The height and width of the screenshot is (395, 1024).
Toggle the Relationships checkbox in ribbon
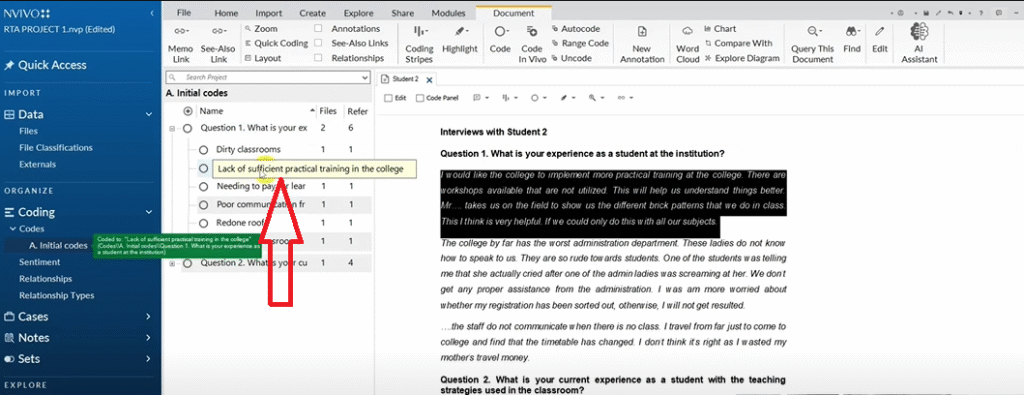click(318, 58)
